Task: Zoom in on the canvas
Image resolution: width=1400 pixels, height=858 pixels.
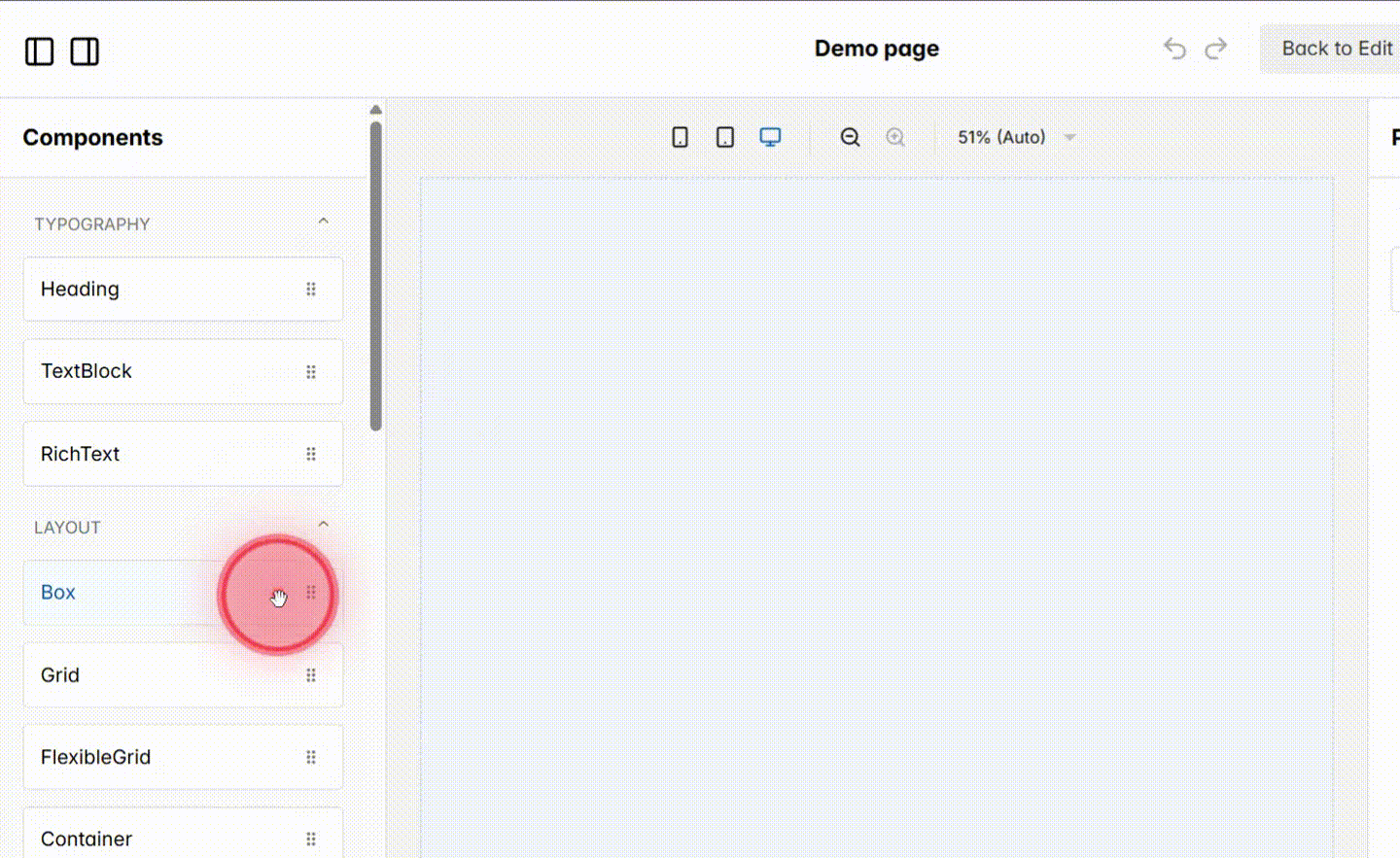Action: [x=895, y=137]
